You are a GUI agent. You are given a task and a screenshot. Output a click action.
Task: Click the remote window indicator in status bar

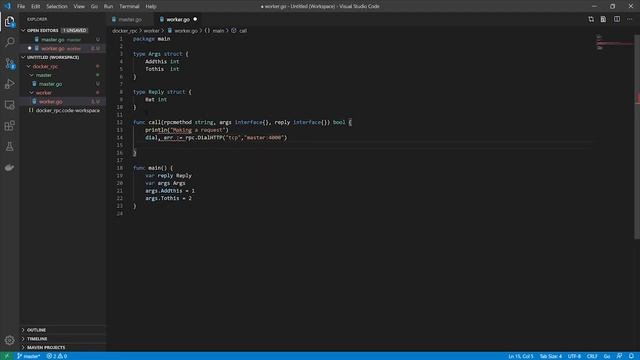click(x=7, y=356)
